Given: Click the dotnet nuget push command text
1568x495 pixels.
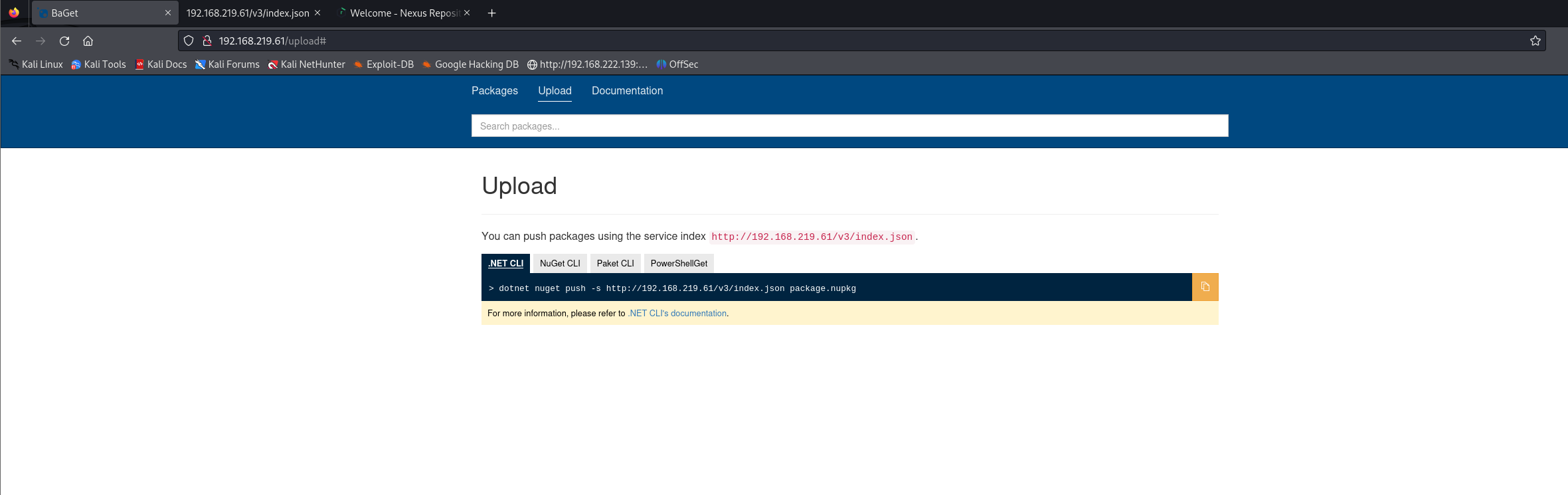Looking at the screenshot, I should click(x=677, y=288).
